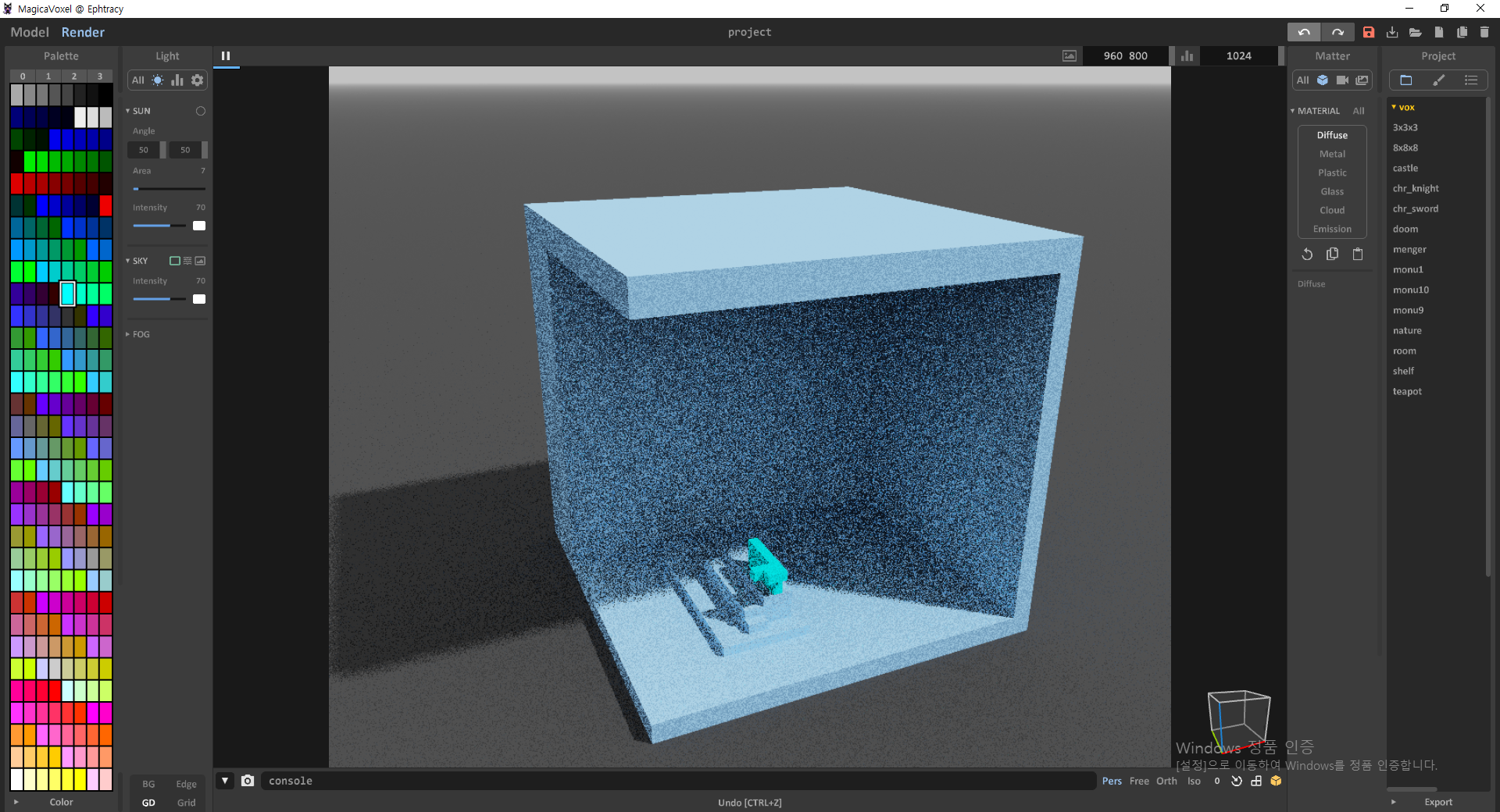This screenshot has width=1500, height=812.
Task: Select the SKY uniform rectangle mode
Action: coord(175,261)
